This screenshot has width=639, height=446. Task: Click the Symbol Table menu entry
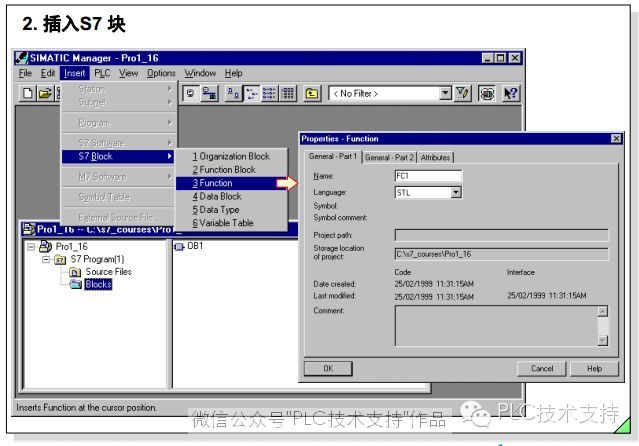coord(118,197)
